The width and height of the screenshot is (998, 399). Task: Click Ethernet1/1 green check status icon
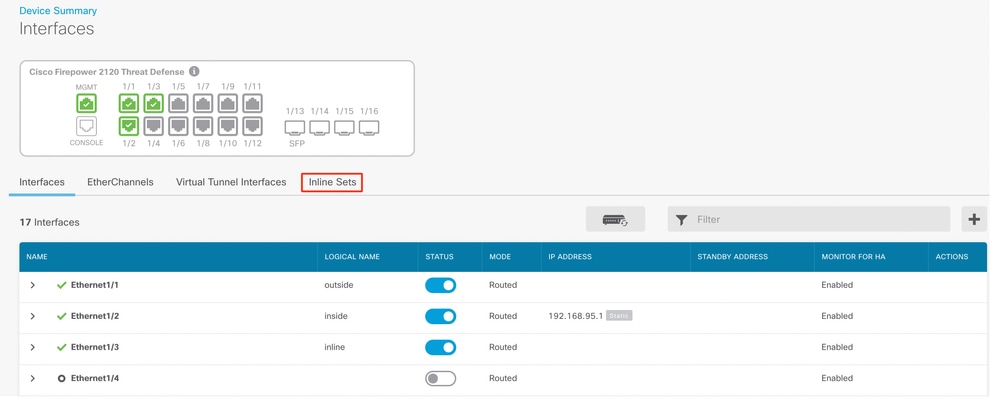coord(62,285)
